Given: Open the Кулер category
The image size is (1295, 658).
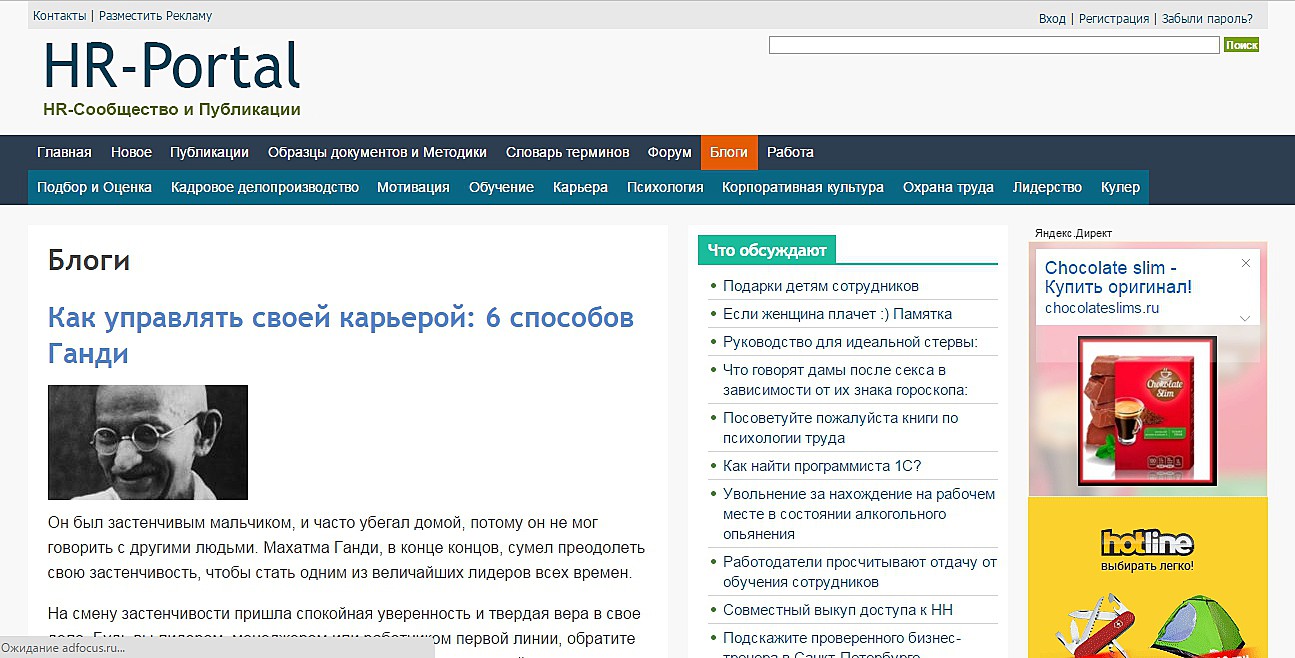Looking at the screenshot, I should click(1120, 187).
